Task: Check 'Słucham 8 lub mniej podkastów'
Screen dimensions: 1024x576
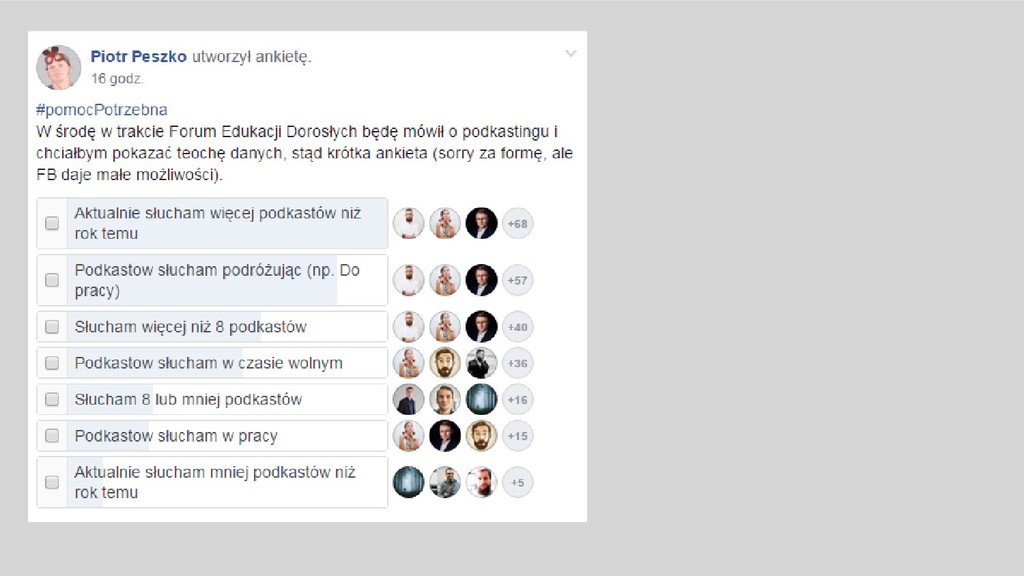Action: (52, 399)
